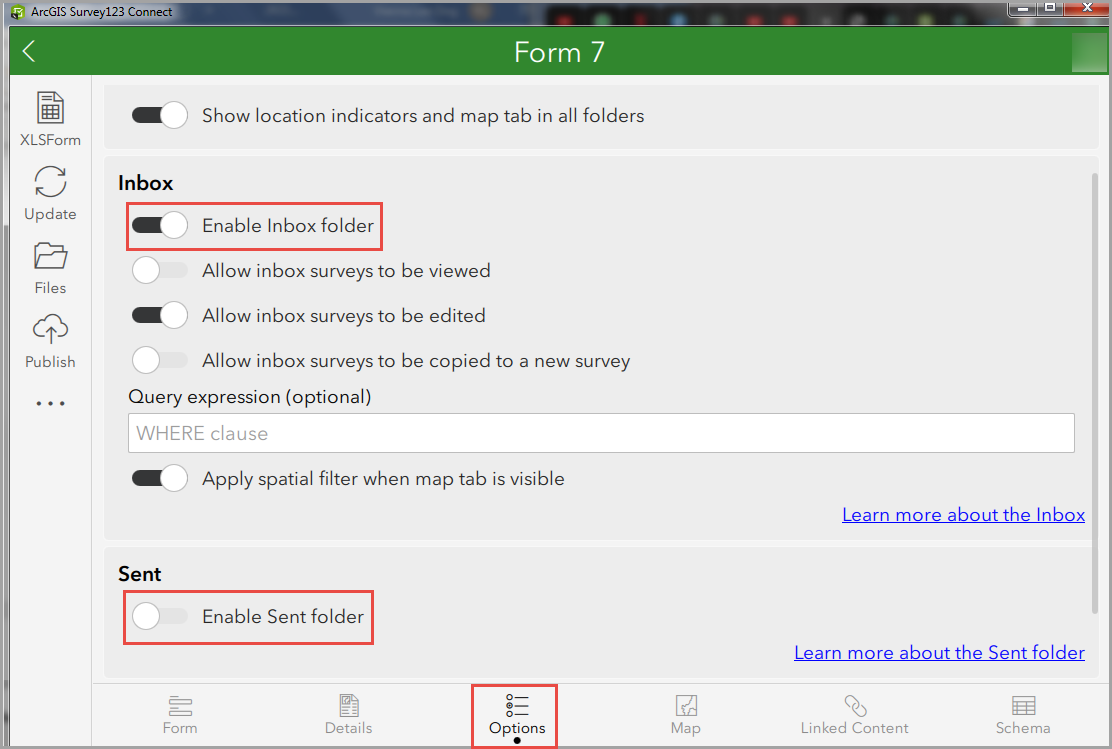
Task: Open the more options ellipsis in sidebar
Action: click(50, 404)
